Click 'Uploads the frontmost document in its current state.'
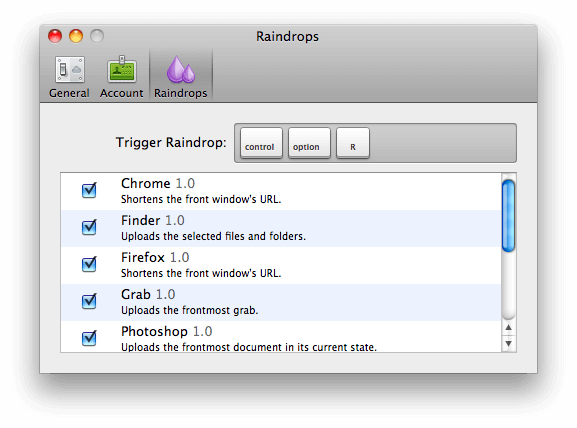Image resolution: width=577 pixels, height=428 pixels. click(249, 347)
